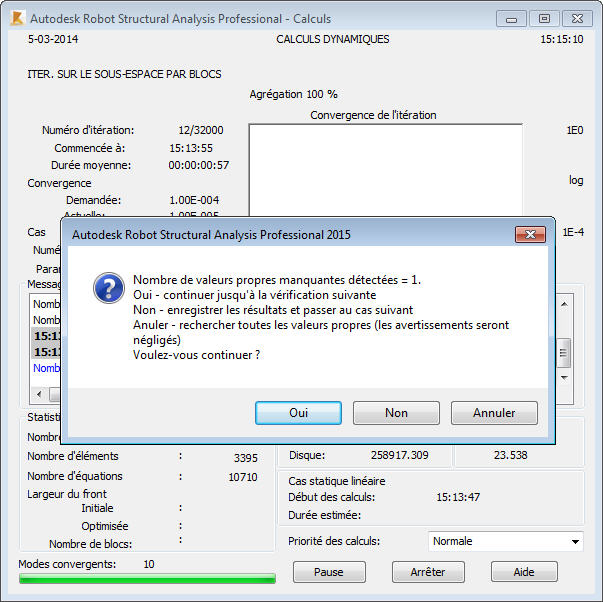Click messages vertical scrollbar thumb
The width and height of the screenshot is (603, 602).
[564, 352]
